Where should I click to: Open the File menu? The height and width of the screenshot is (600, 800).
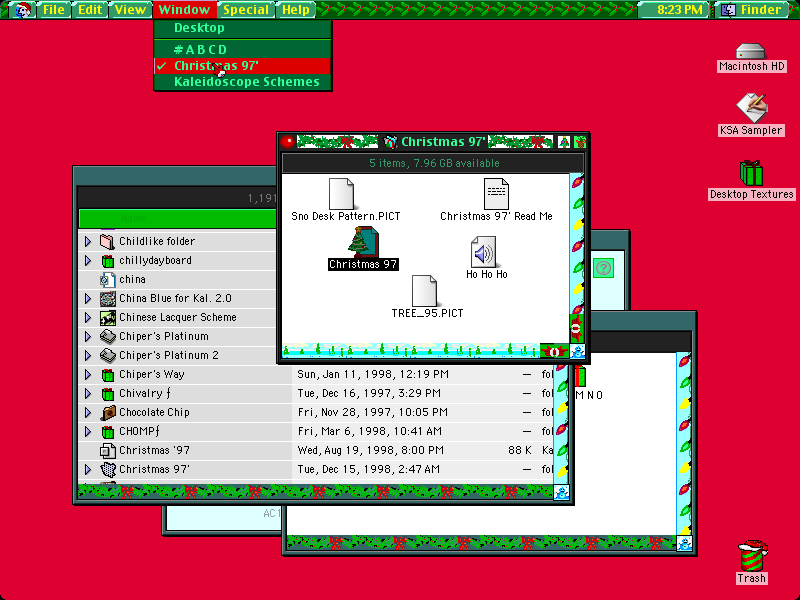click(54, 10)
